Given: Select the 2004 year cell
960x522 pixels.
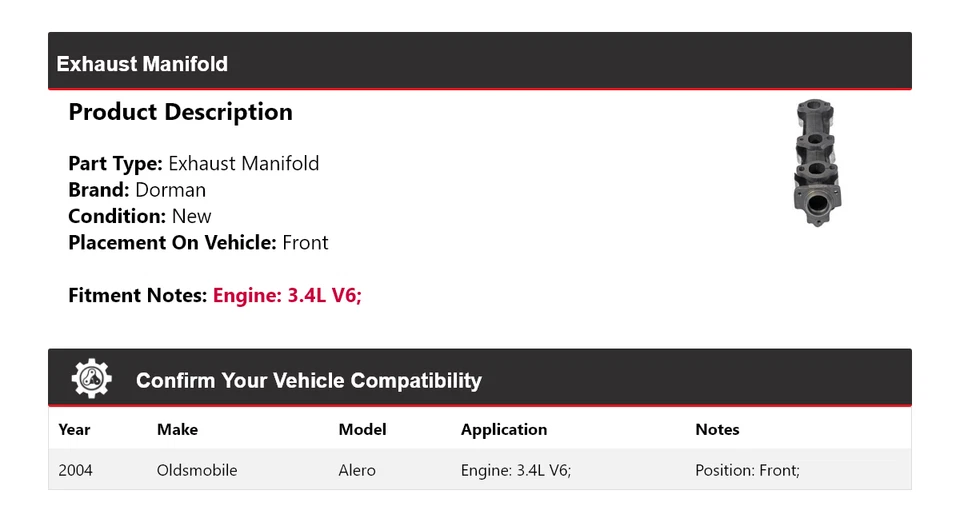Looking at the screenshot, I should coord(75,469).
